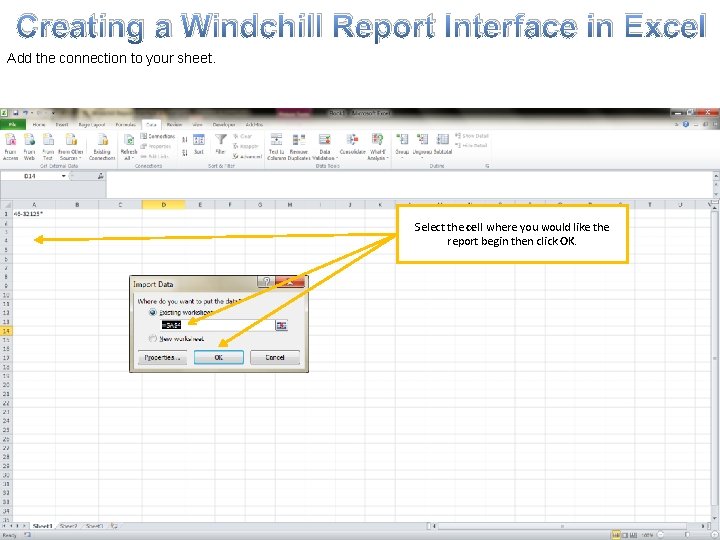Click the Consolidate icon
The width and height of the screenshot is (720, 540).
click(x=352, y=144)
